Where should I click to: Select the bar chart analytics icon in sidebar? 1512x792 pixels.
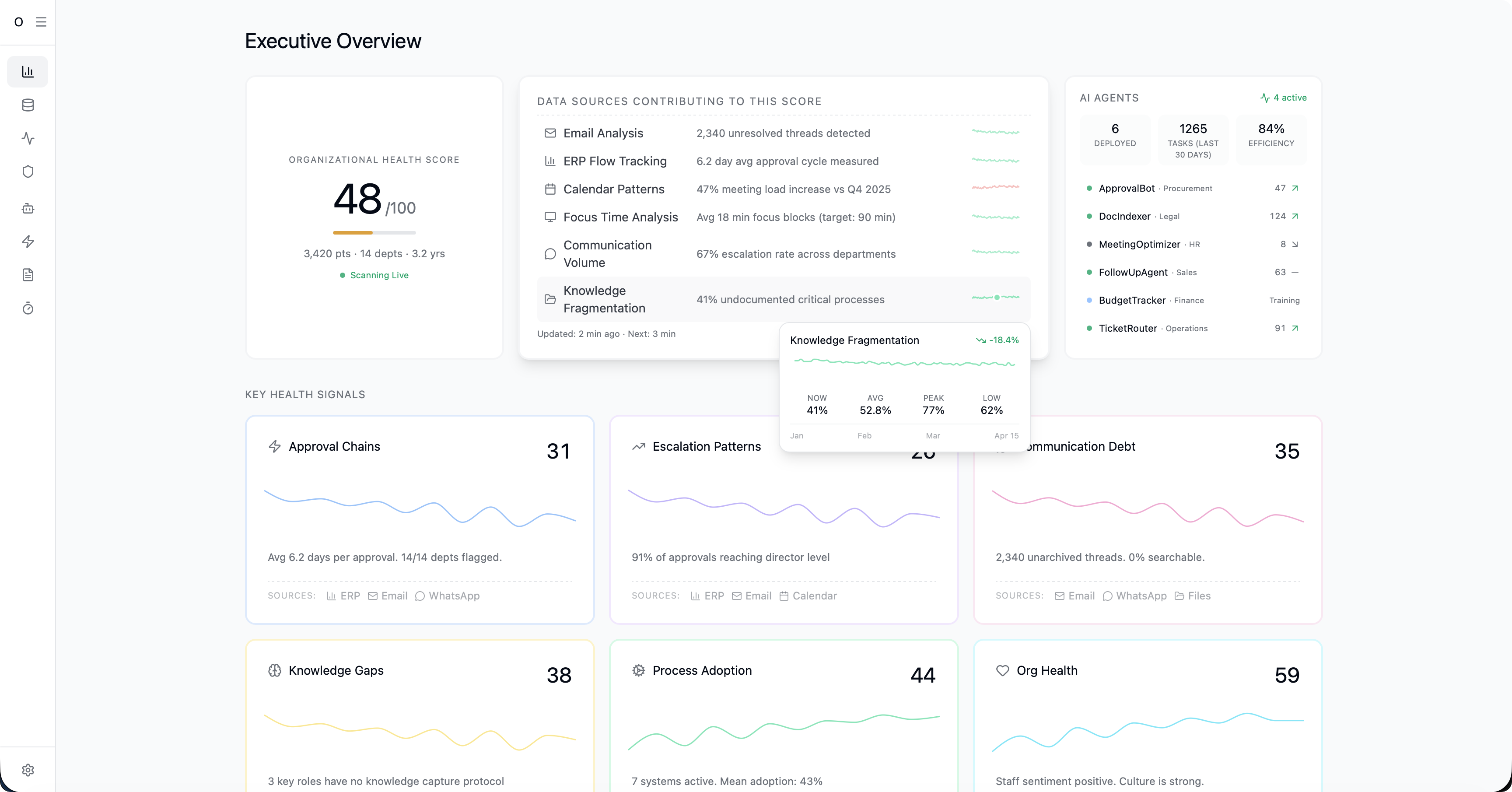[28, 72]
